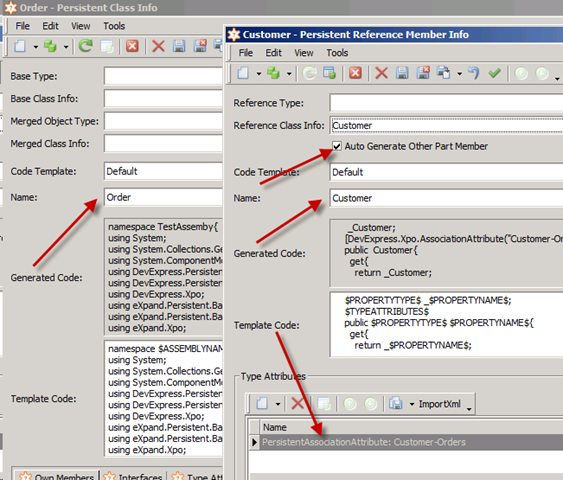This screenshot has height=480, width=563.
Task: Click the green refresh icon in the Order toolbar
Action: pyautogui.click(x=85, y=46)
